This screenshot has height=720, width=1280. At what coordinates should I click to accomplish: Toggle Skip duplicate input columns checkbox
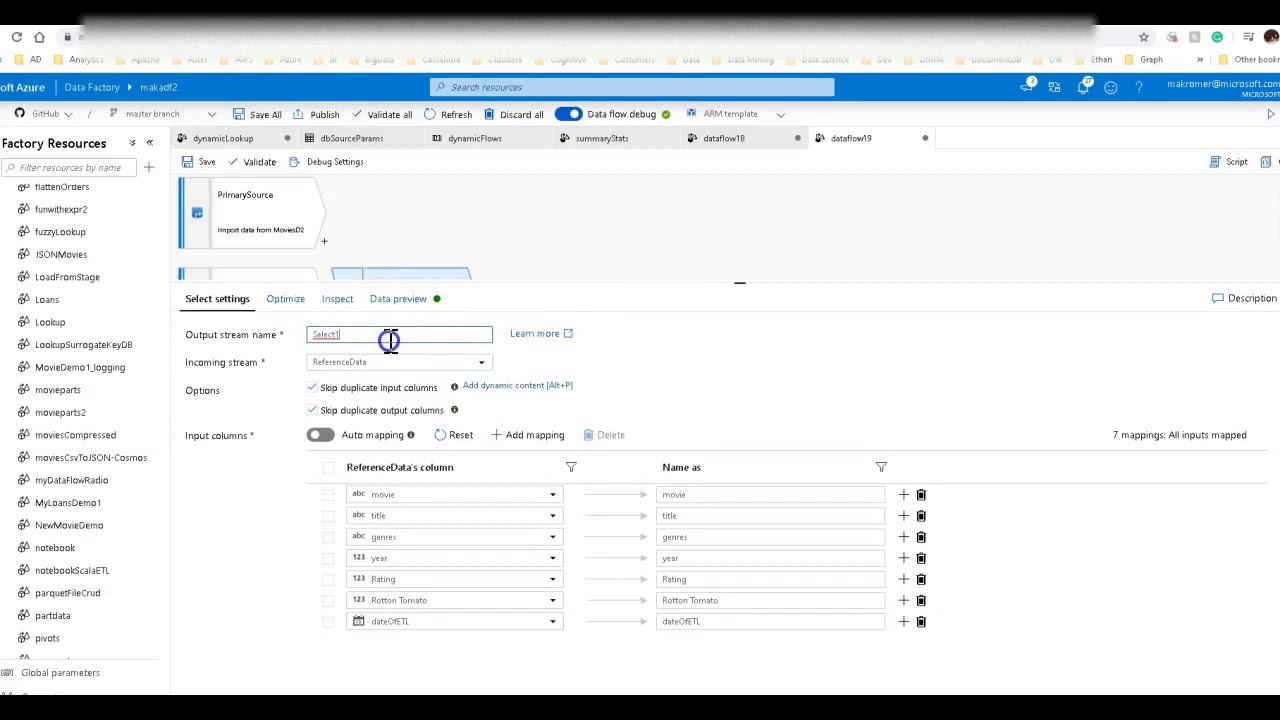(x=312, y=387)
